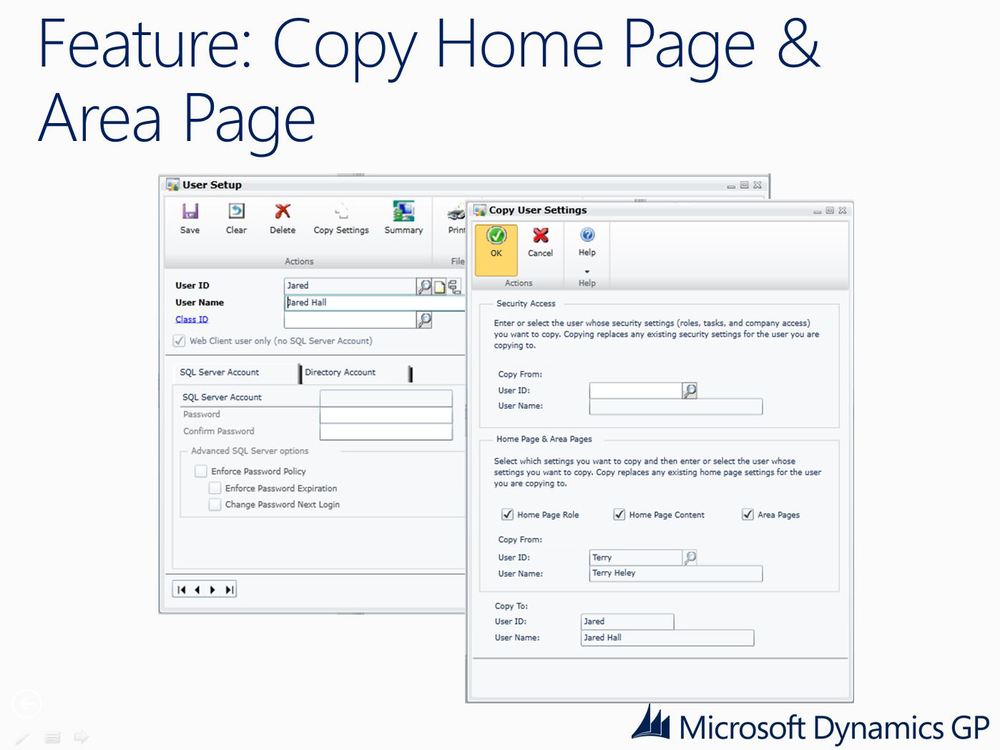Click the Save icon in User Setup
1000x750 pixels.
pyautogui.click(x=189, y=211)
